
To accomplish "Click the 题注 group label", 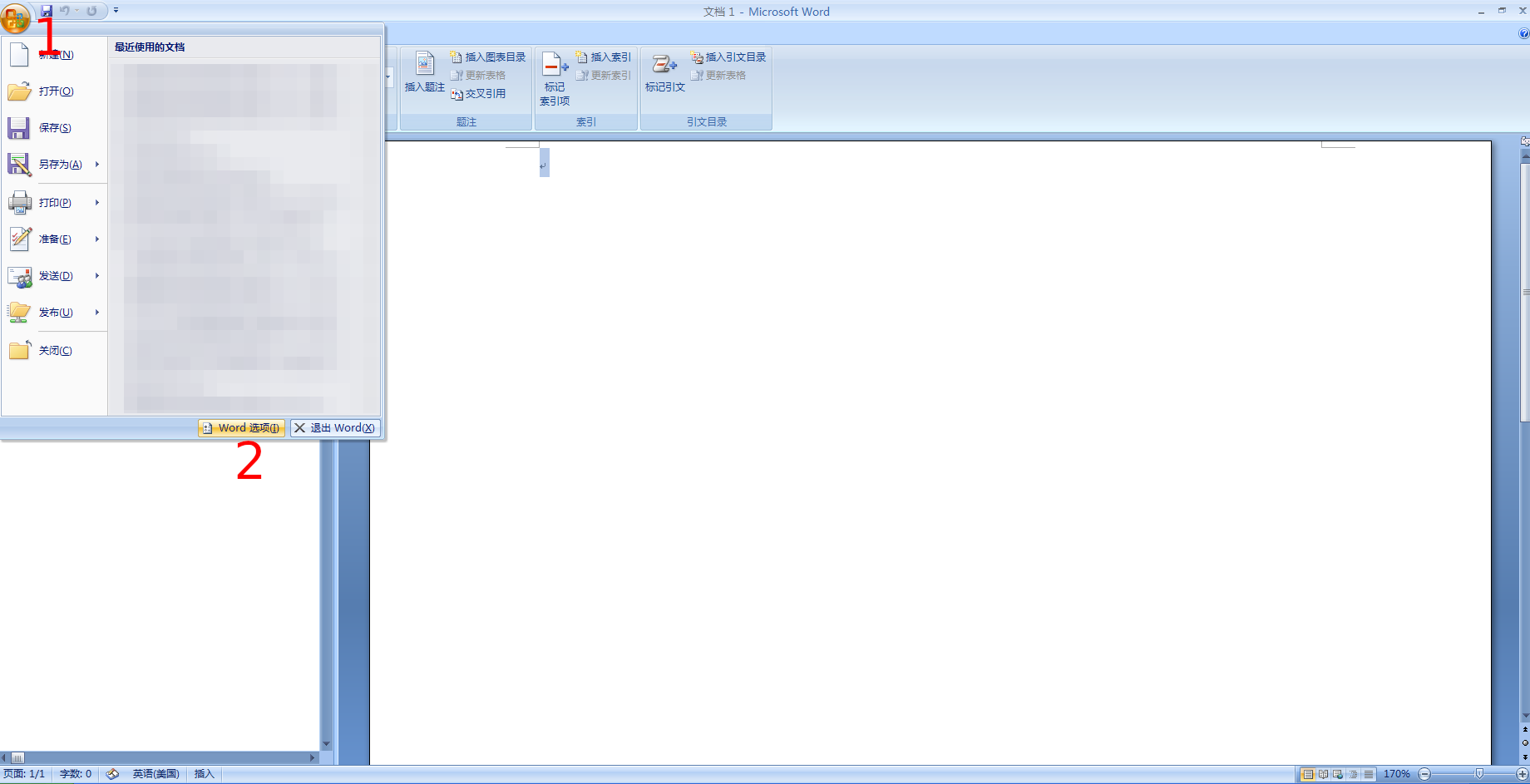I will (x=466, y=122).
